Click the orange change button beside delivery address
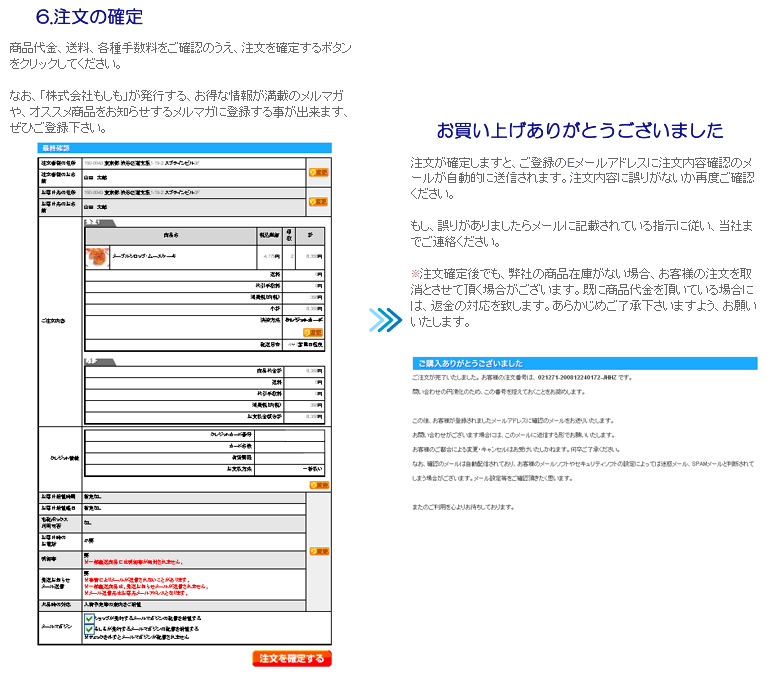 click(318, 201)
